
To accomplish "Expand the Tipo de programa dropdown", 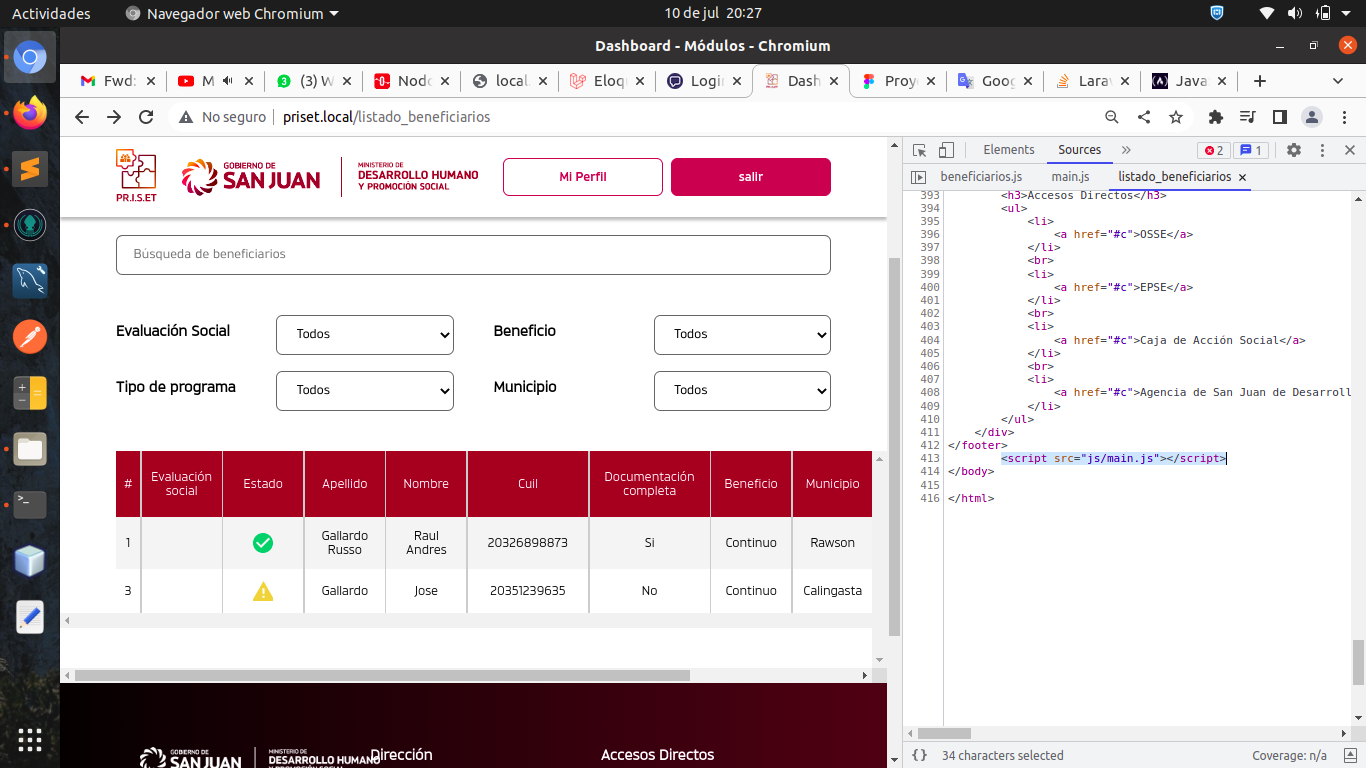I will click(365, 390).
